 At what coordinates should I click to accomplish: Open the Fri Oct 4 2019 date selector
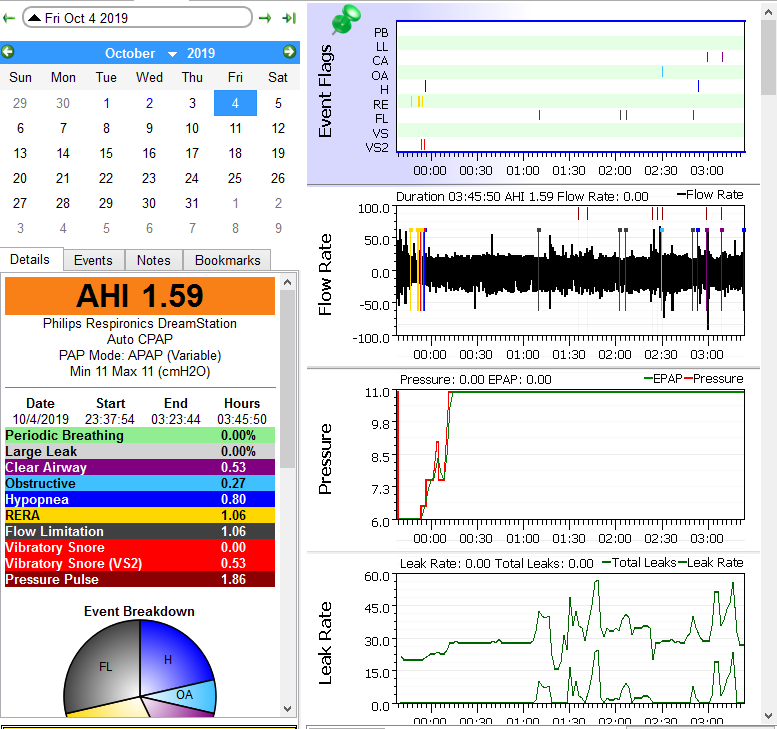[x=137, y=18]
